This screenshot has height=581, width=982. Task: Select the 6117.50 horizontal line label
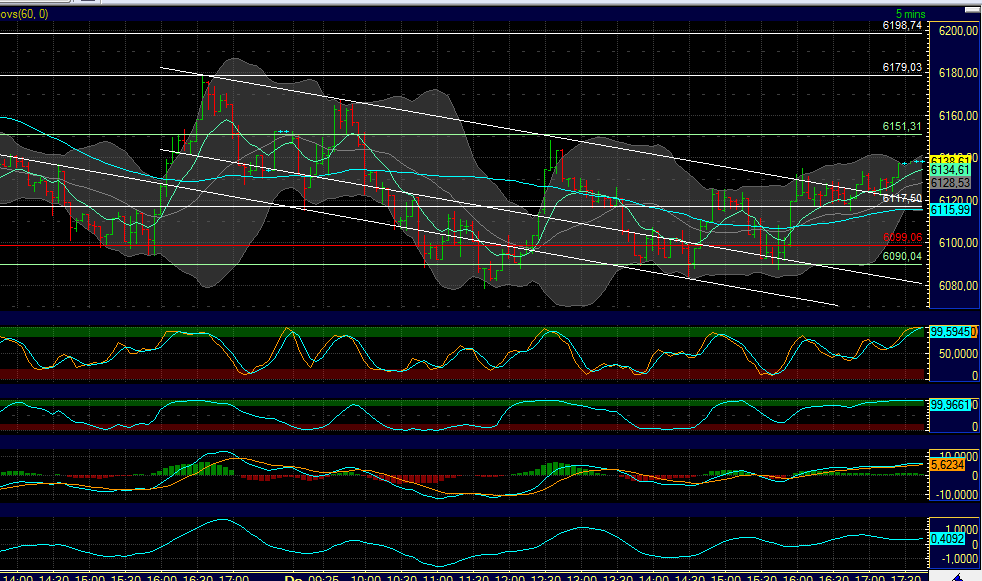click(900, 199)
